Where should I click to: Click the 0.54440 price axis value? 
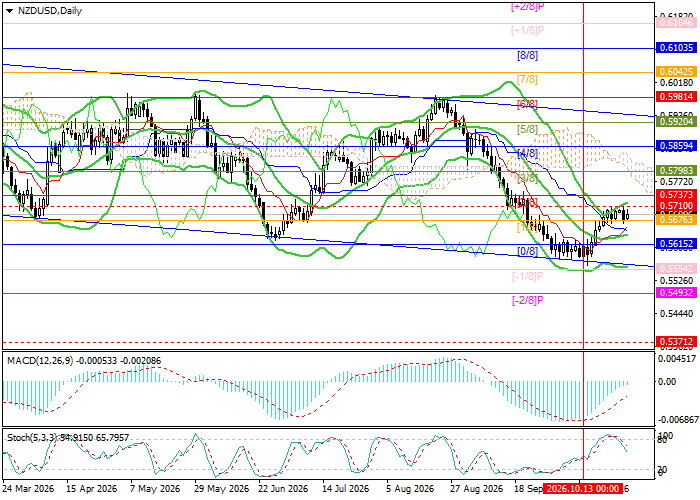(677, 314)
